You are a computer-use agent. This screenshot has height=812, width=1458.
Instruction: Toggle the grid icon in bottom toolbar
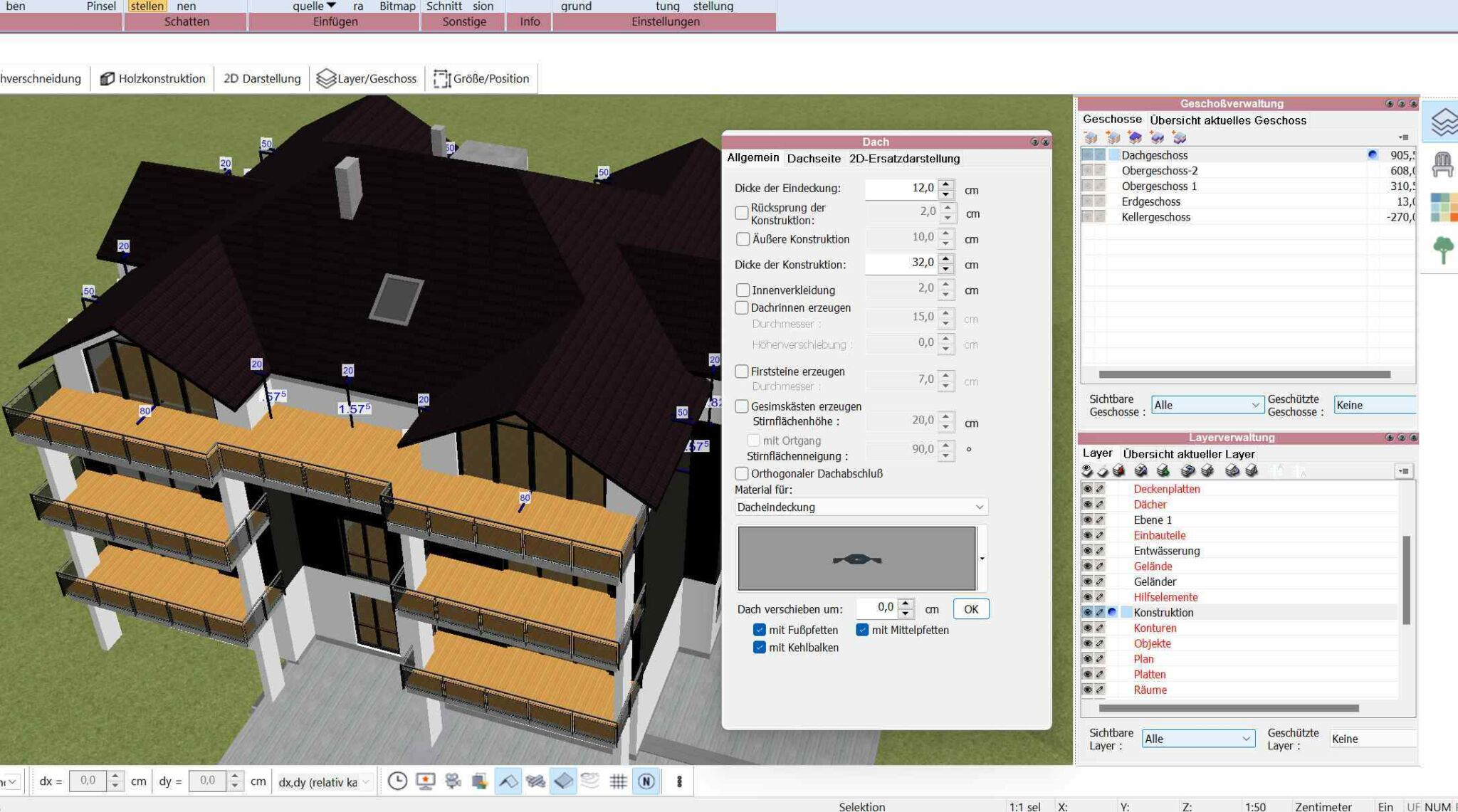click(x=618, y=781)
